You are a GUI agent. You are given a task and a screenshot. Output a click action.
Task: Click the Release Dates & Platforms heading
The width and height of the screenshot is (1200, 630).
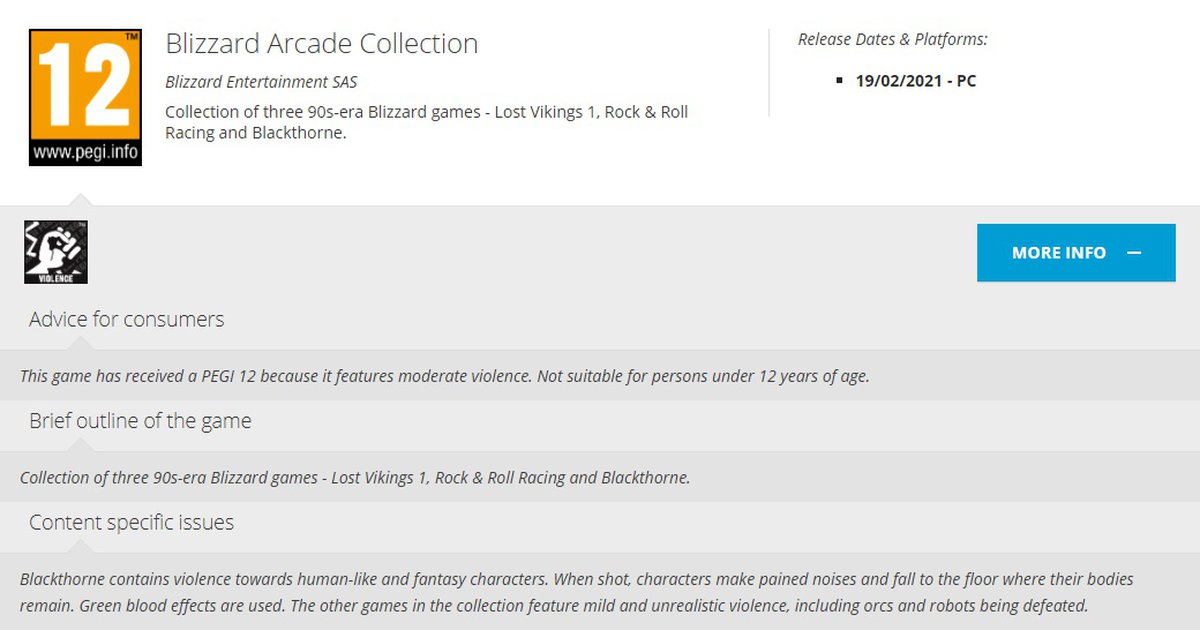pos(892,39)
